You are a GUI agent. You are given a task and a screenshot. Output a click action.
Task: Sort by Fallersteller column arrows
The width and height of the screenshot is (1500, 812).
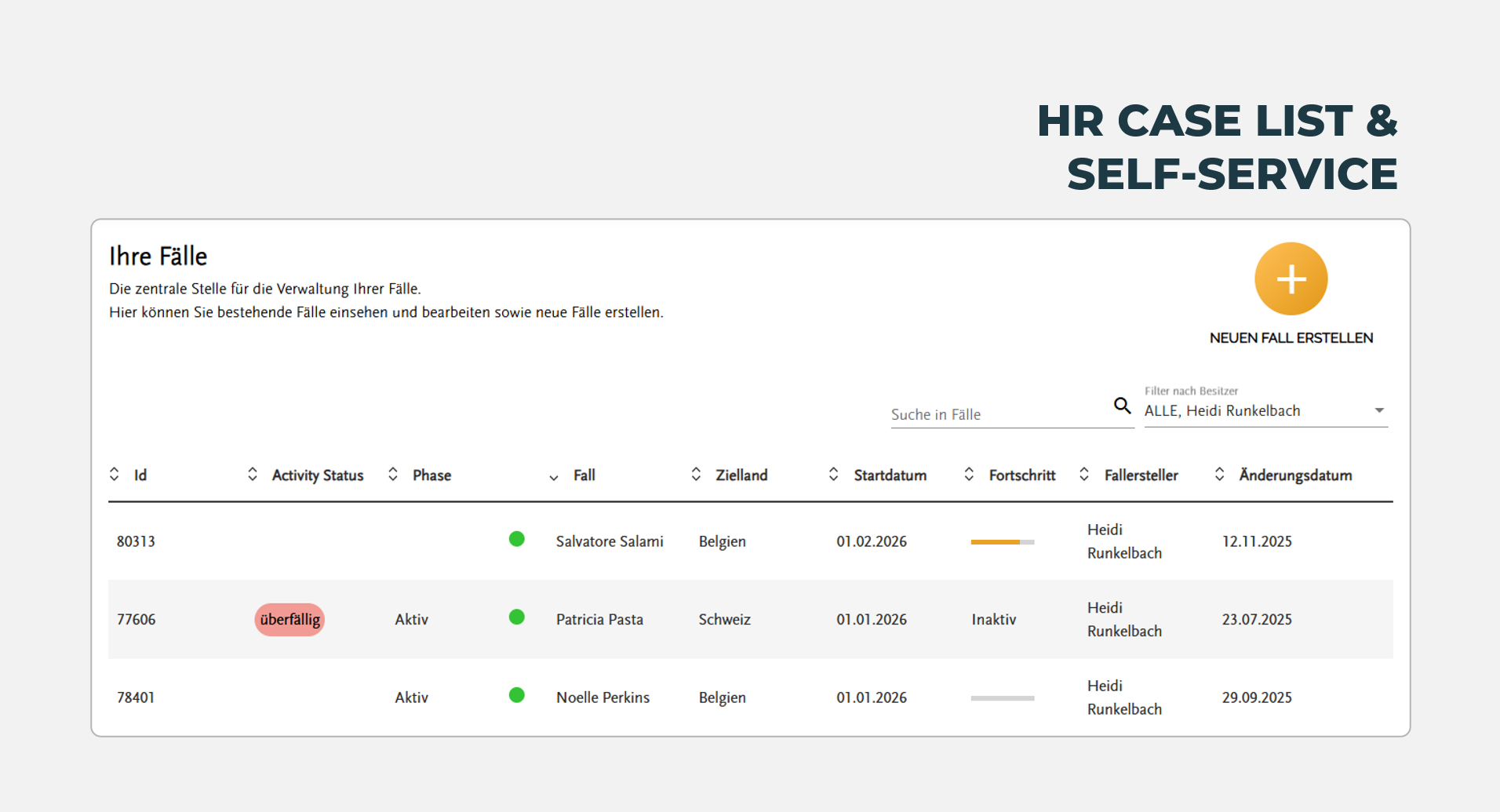pyautogui.click(x=1084, y=475)
